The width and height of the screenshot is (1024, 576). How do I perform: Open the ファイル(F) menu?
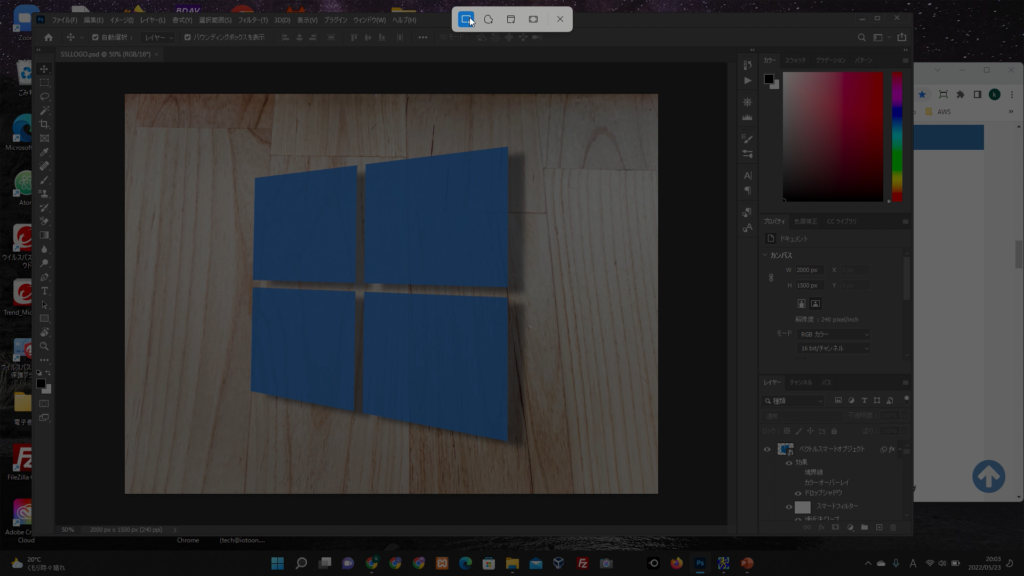65,20
